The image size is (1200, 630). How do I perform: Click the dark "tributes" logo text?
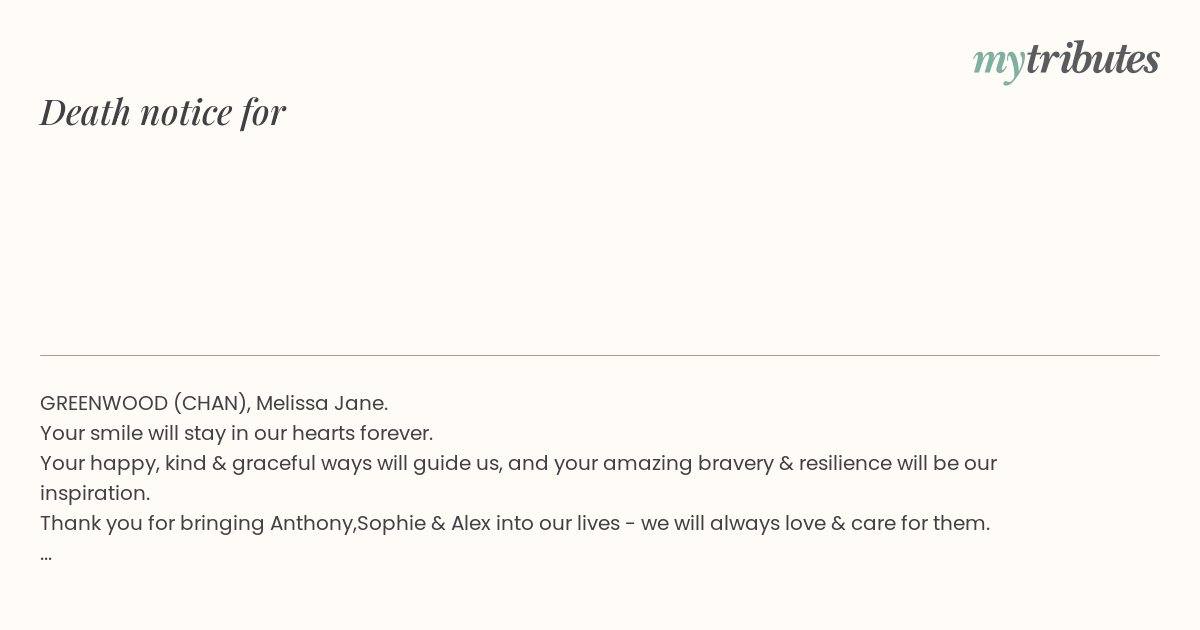coord(1093,58)
